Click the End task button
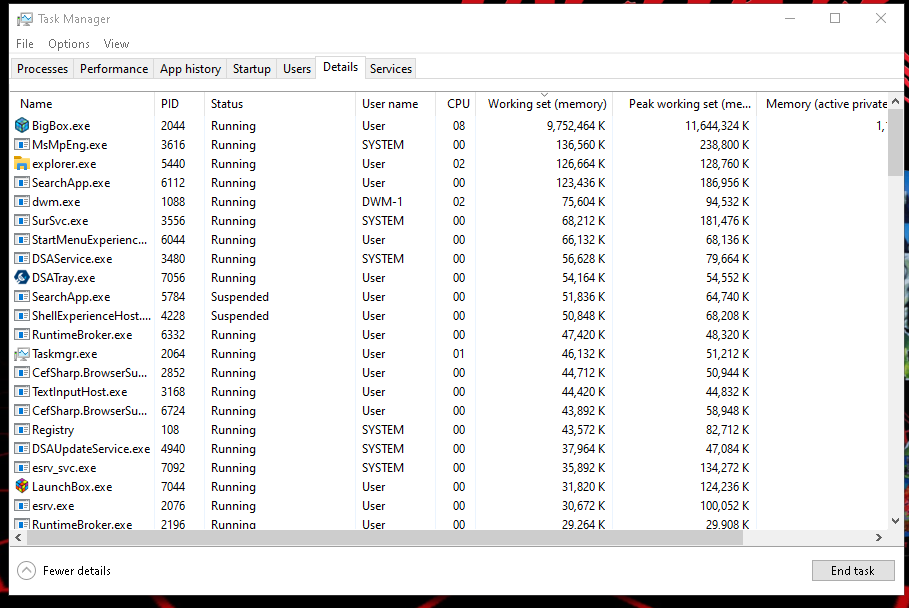Screen dimensions: 909x608 pos(853,571)
